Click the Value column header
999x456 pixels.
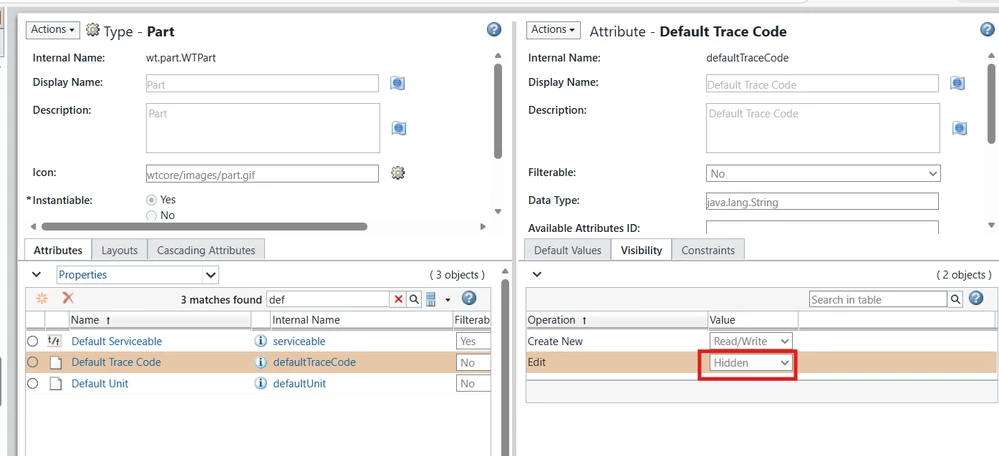pos(753,320)
